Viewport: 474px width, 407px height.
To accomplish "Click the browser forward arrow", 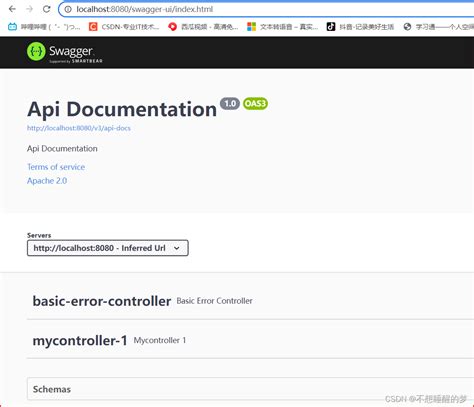I will click(29, 9).
